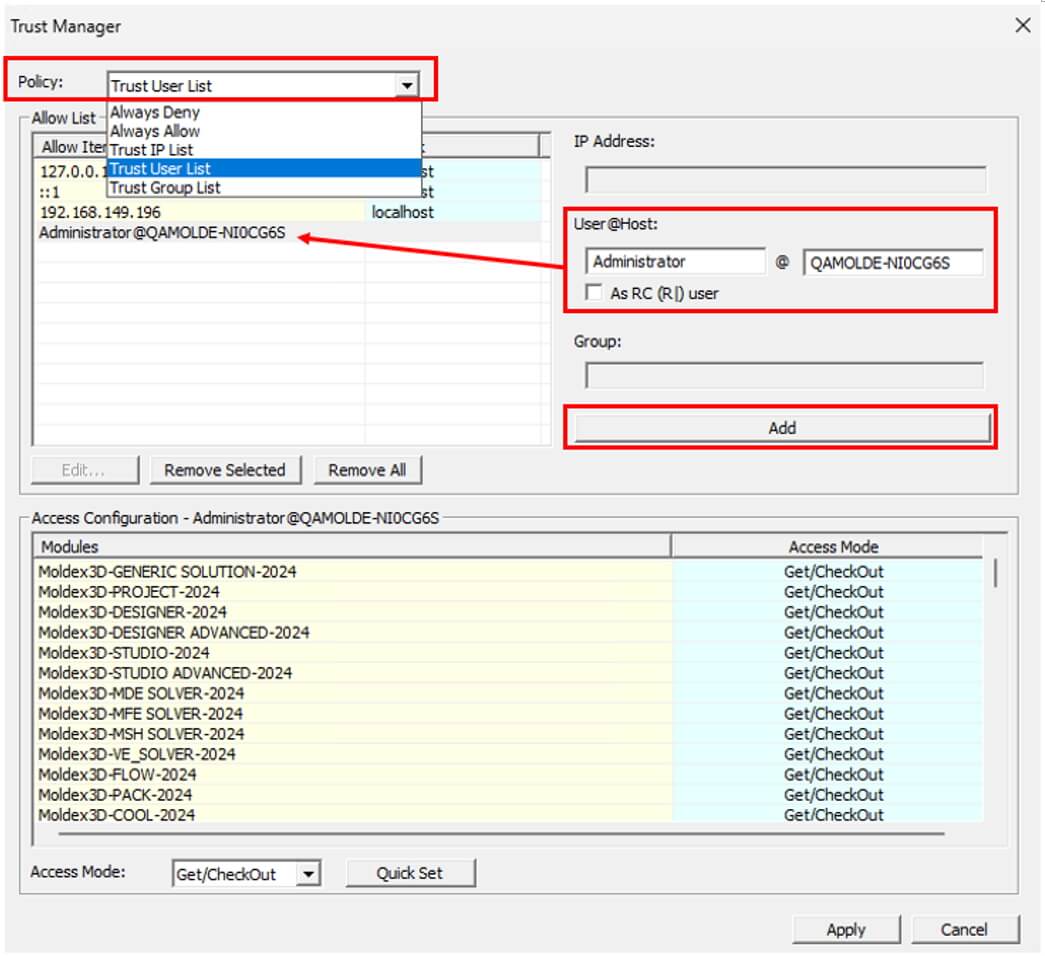Click the Apply button
The image size is (1045, 956).
(846, 929)
